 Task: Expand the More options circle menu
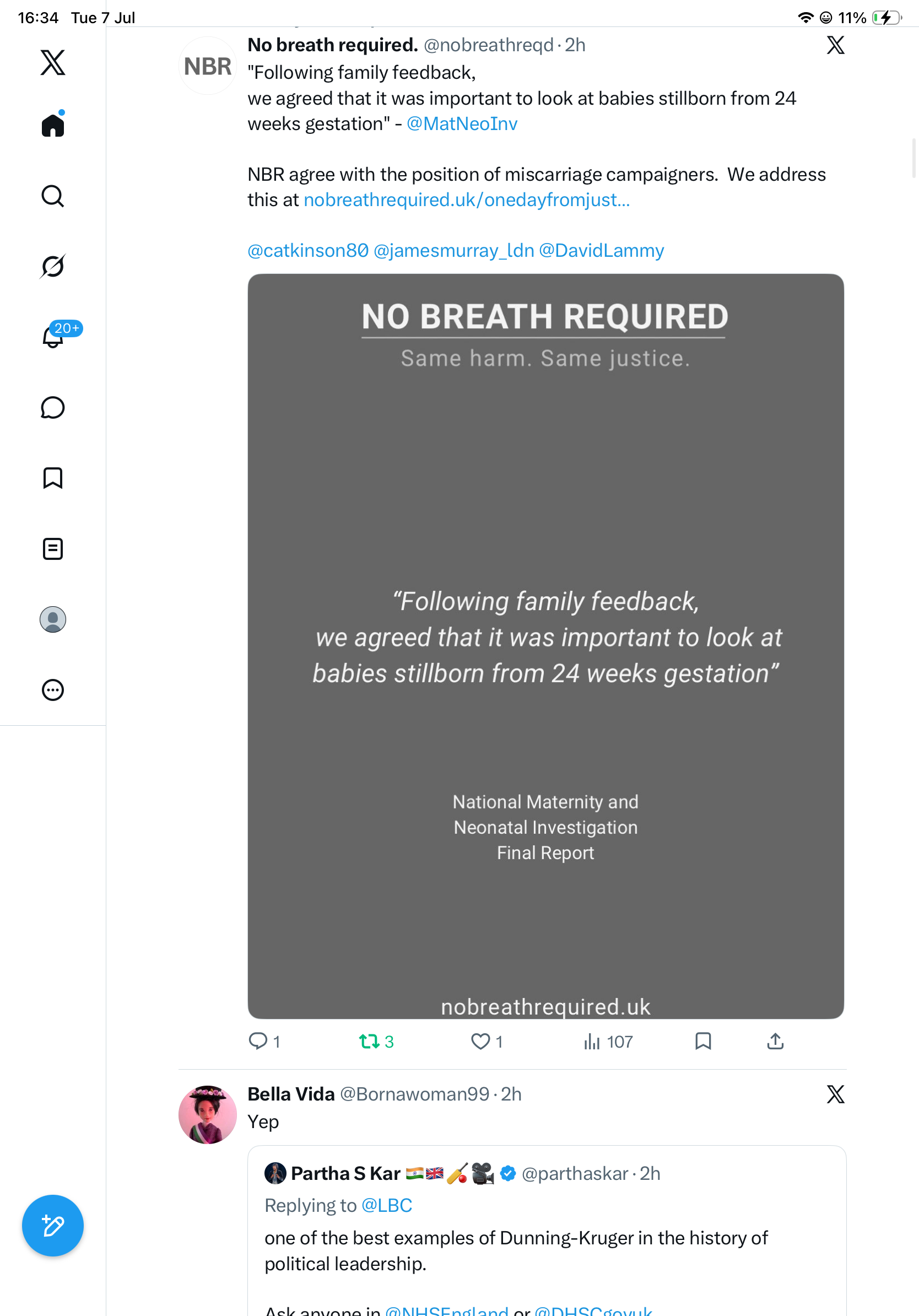click(53, 690)
